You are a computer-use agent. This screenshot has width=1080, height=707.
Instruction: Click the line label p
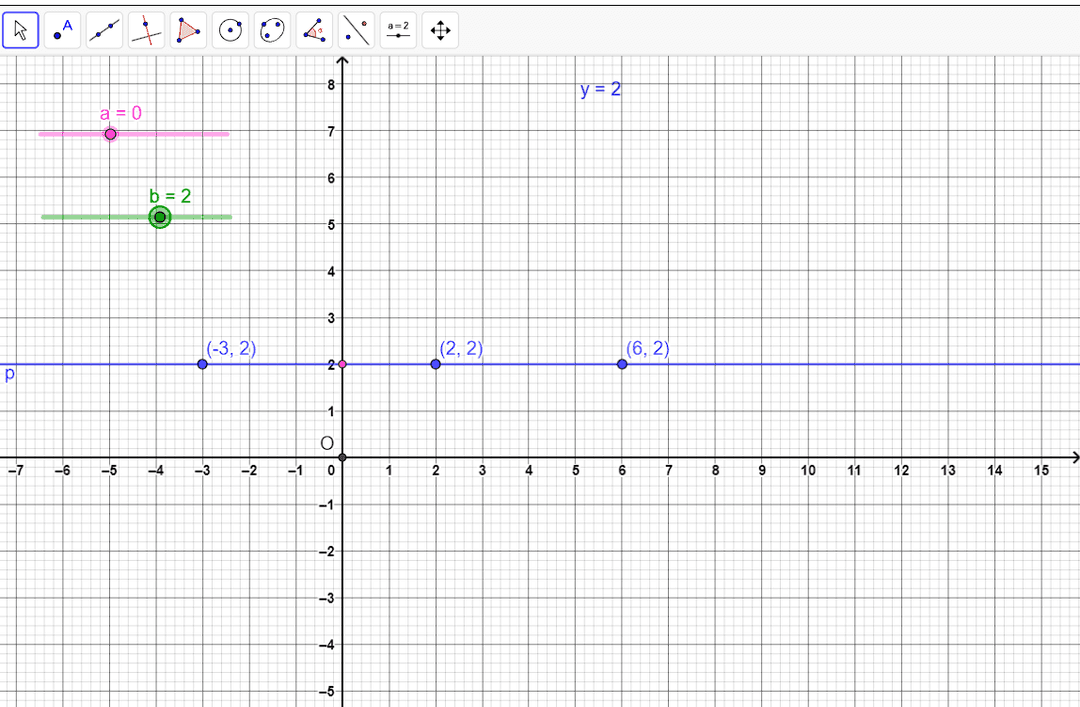point(9,375)
